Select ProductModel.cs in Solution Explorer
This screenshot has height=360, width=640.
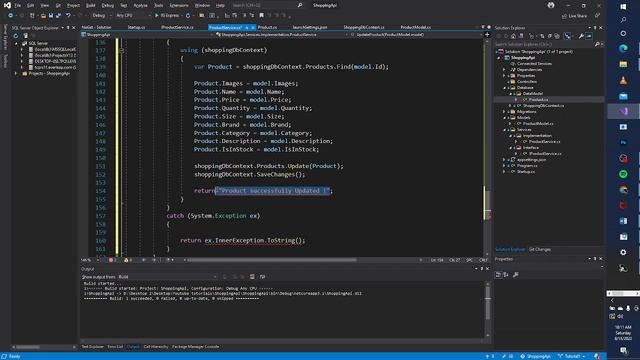[x=538, y=124]
